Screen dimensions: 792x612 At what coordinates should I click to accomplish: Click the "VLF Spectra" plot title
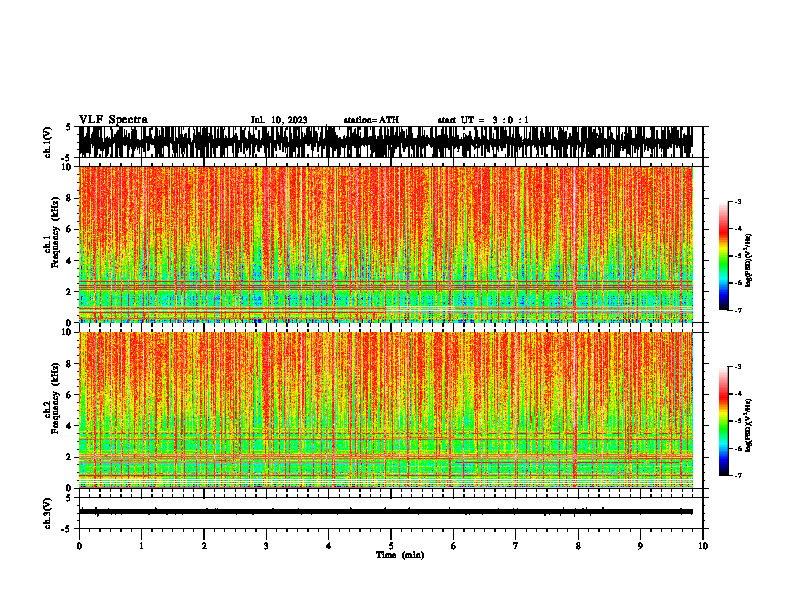point(113,120)
